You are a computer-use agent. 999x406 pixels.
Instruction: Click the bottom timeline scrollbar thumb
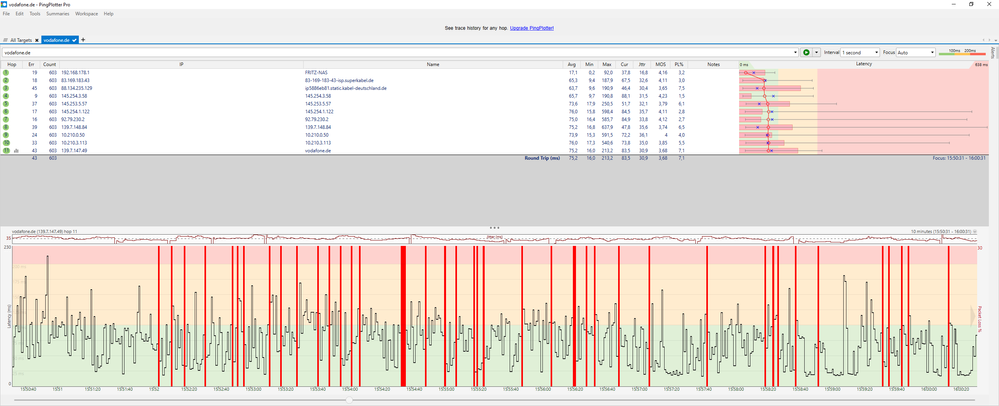point(349,400)
